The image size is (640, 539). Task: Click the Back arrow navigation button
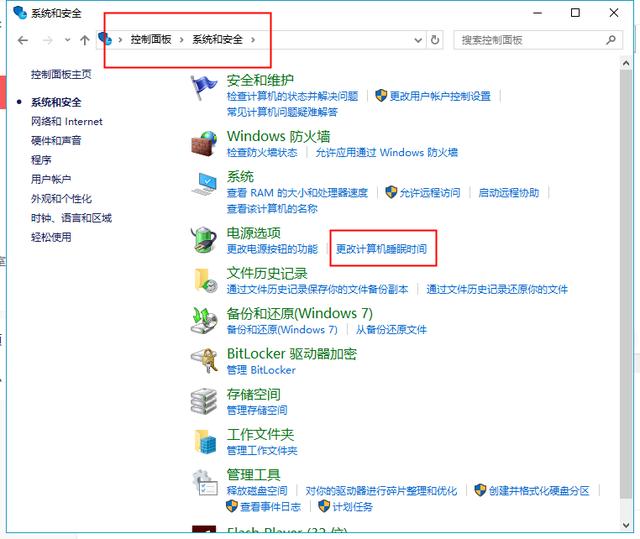(x=23, y=40)
